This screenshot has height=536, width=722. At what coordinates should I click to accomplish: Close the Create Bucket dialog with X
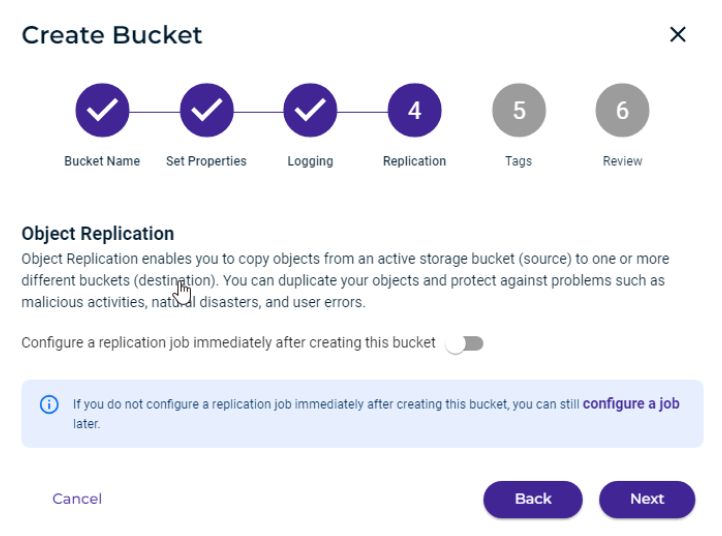pos(677,35)
